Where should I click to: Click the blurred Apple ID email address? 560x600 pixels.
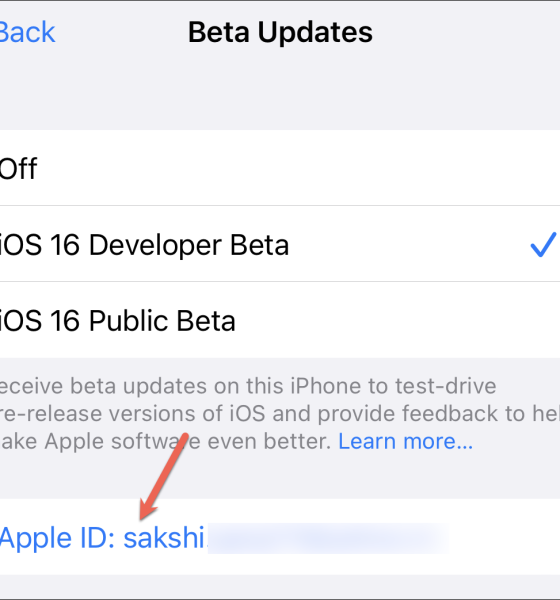coord(328,538)
